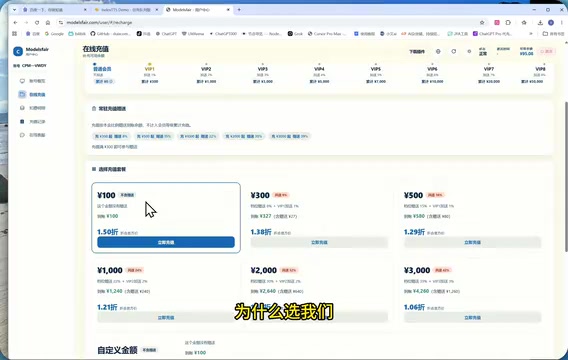Click the globe icon in page header
568x360 pixels.
click(438, 51)
